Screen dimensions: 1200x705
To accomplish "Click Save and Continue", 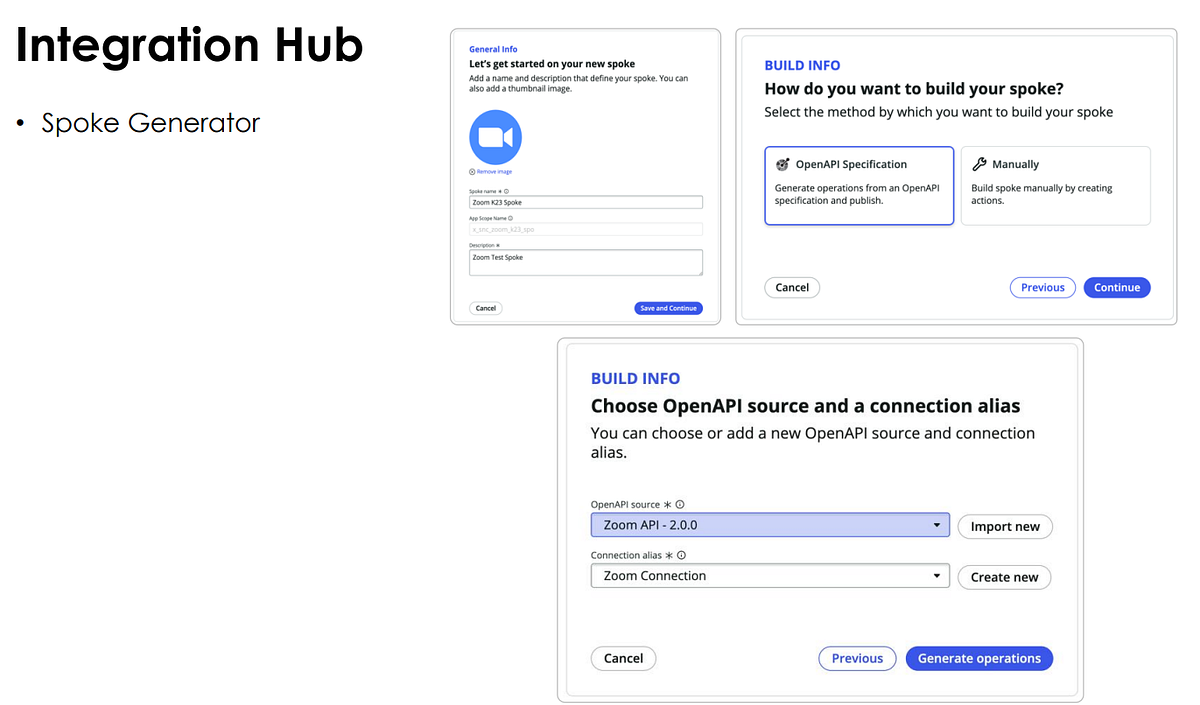I will tap(668, 308).
